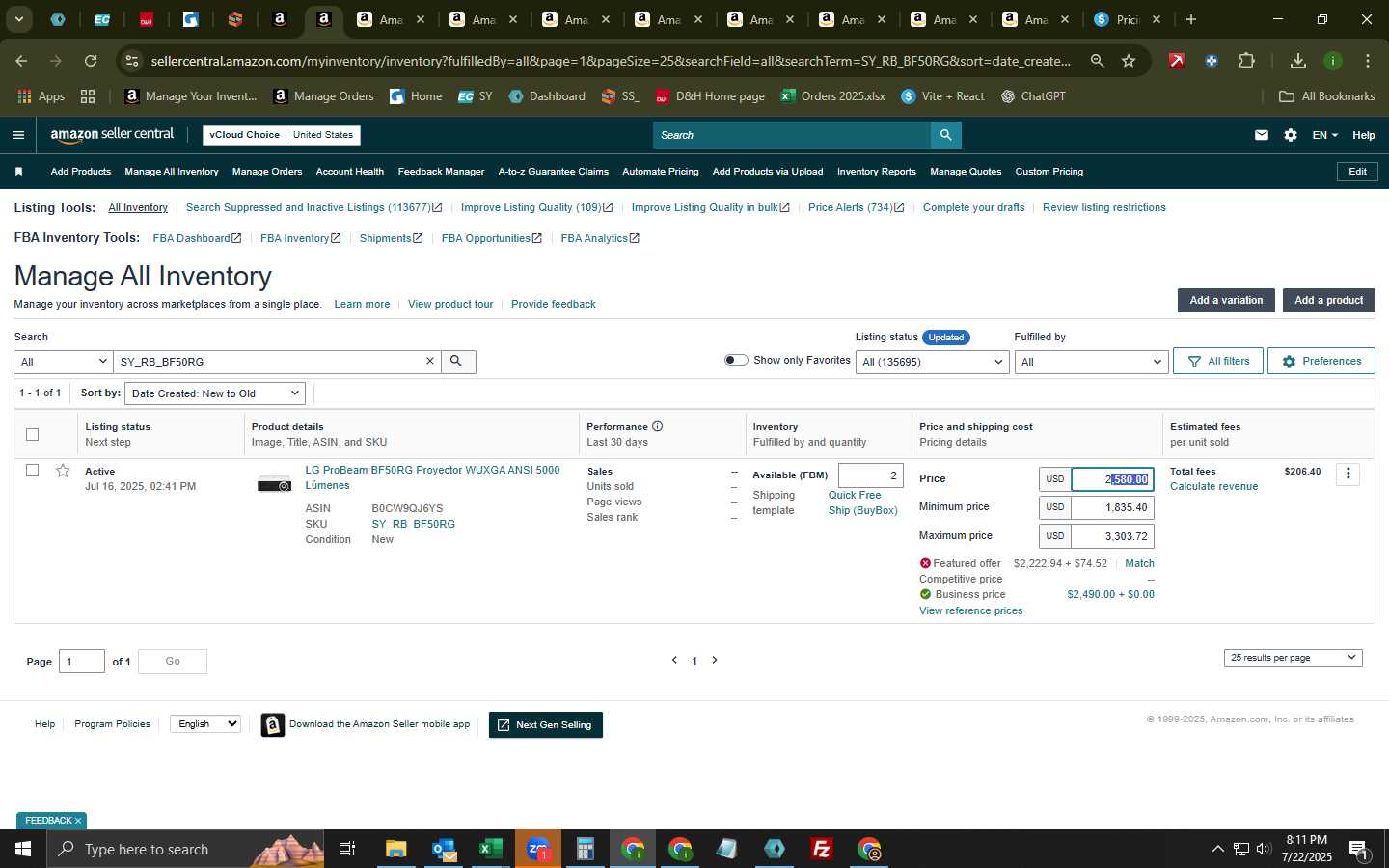Open FileZilla from the taskbar

[822, 849]
